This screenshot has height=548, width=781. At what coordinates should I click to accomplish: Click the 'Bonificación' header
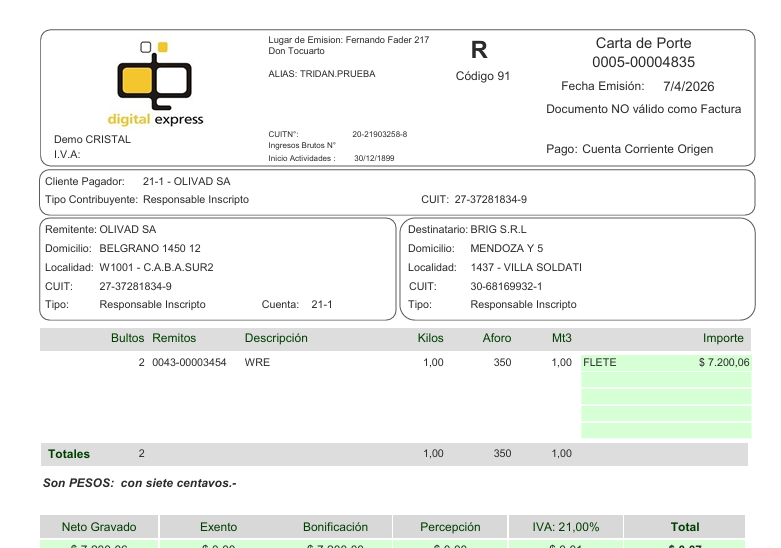click(x=335, y=527)
